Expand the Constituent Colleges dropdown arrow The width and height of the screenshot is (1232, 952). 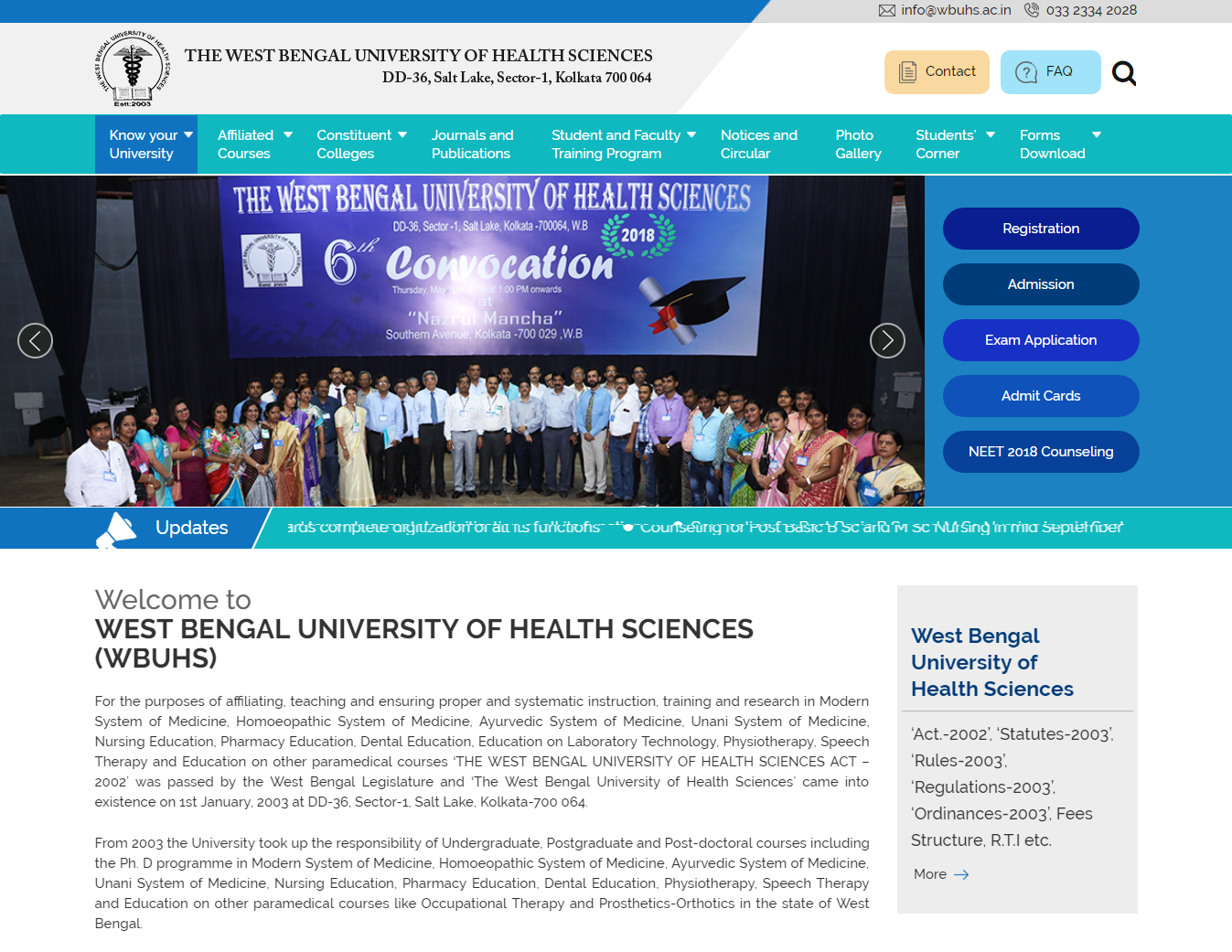(402, 134)
